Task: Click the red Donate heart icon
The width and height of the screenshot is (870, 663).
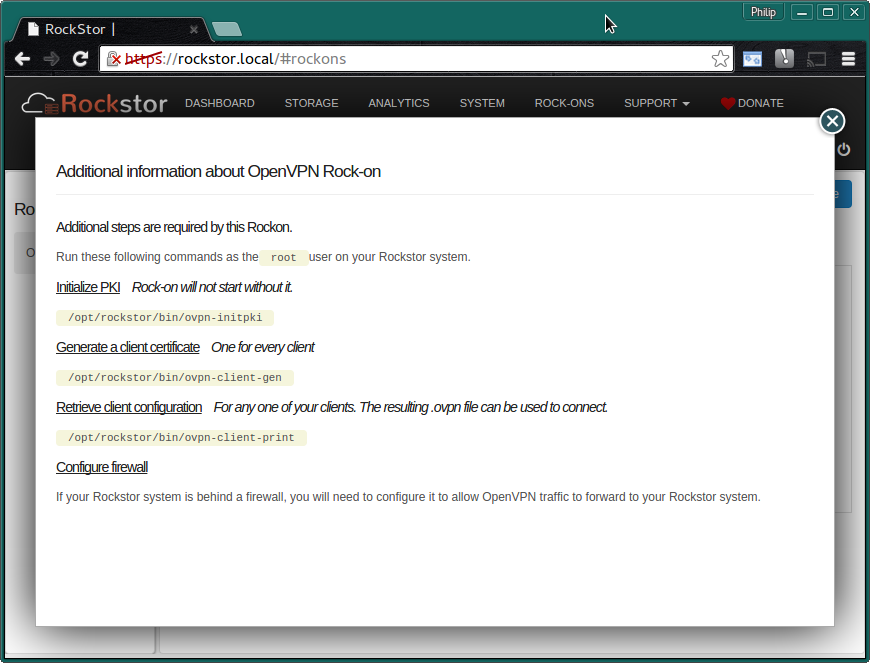Action: point(727,103)
